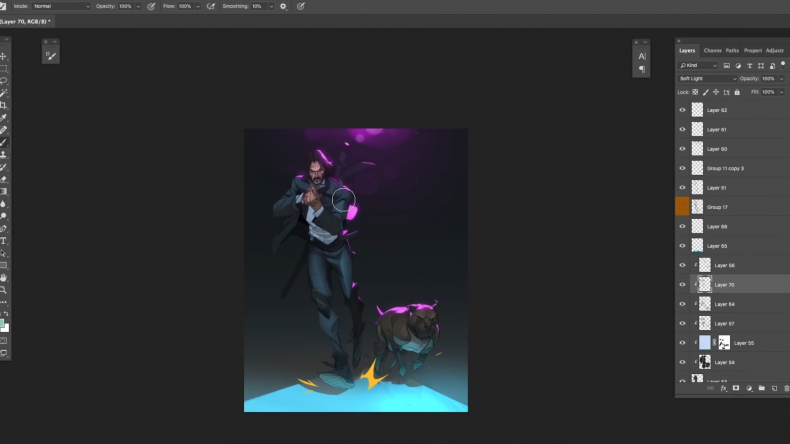Screen dimensions: 790x444
Task: Hide Layer 62
Action: click(x=682, y=110)
